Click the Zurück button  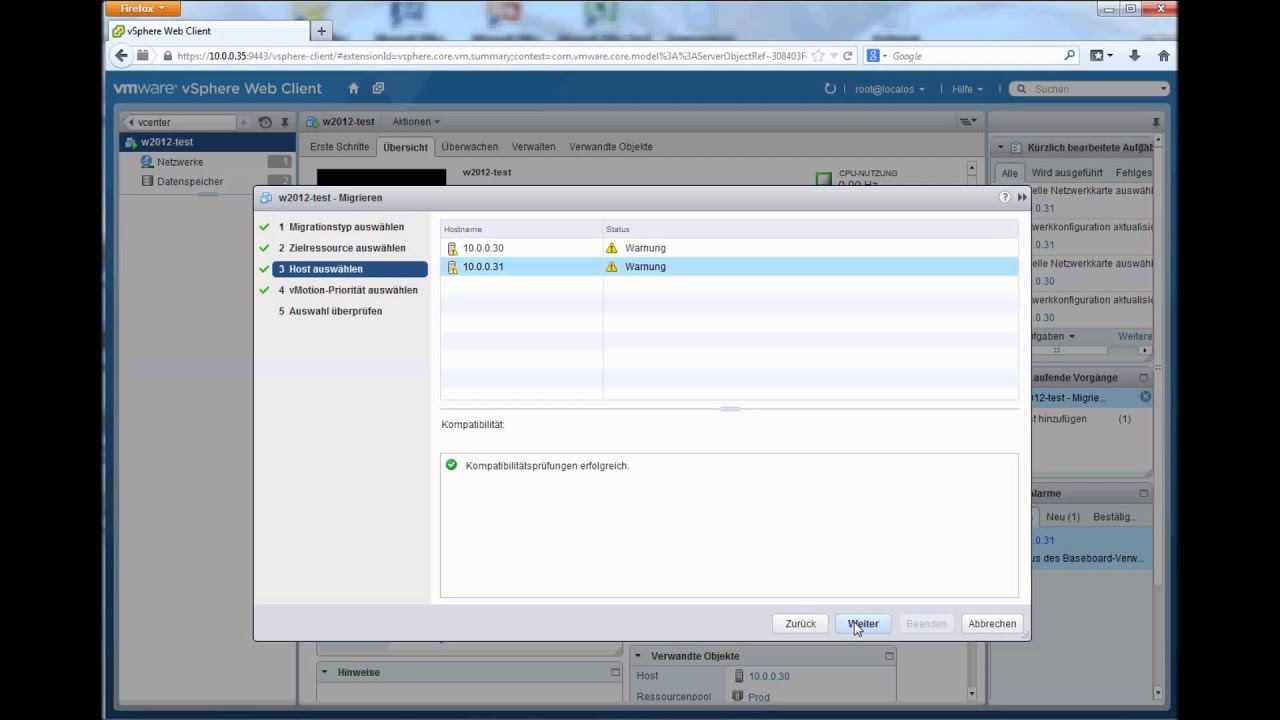[x=800, y=623]
